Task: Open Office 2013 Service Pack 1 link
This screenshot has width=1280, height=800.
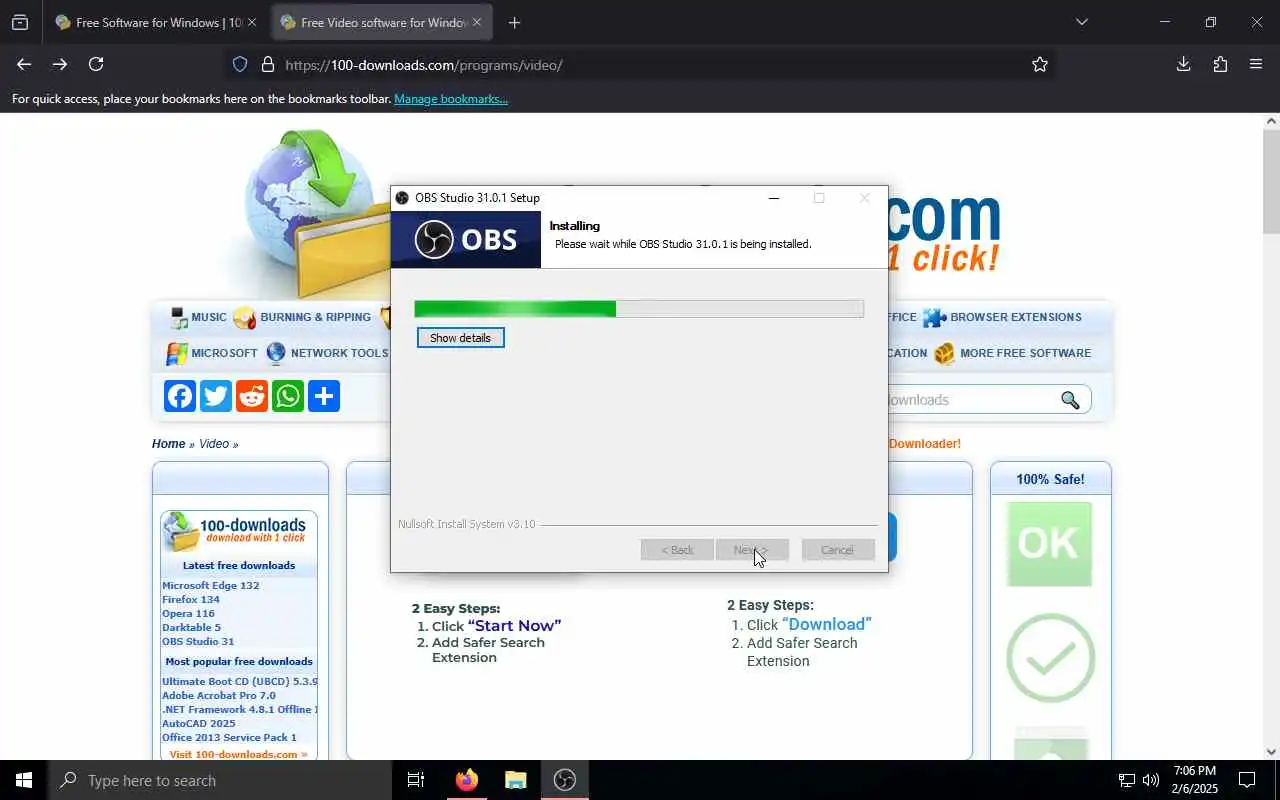Action: 229,738
